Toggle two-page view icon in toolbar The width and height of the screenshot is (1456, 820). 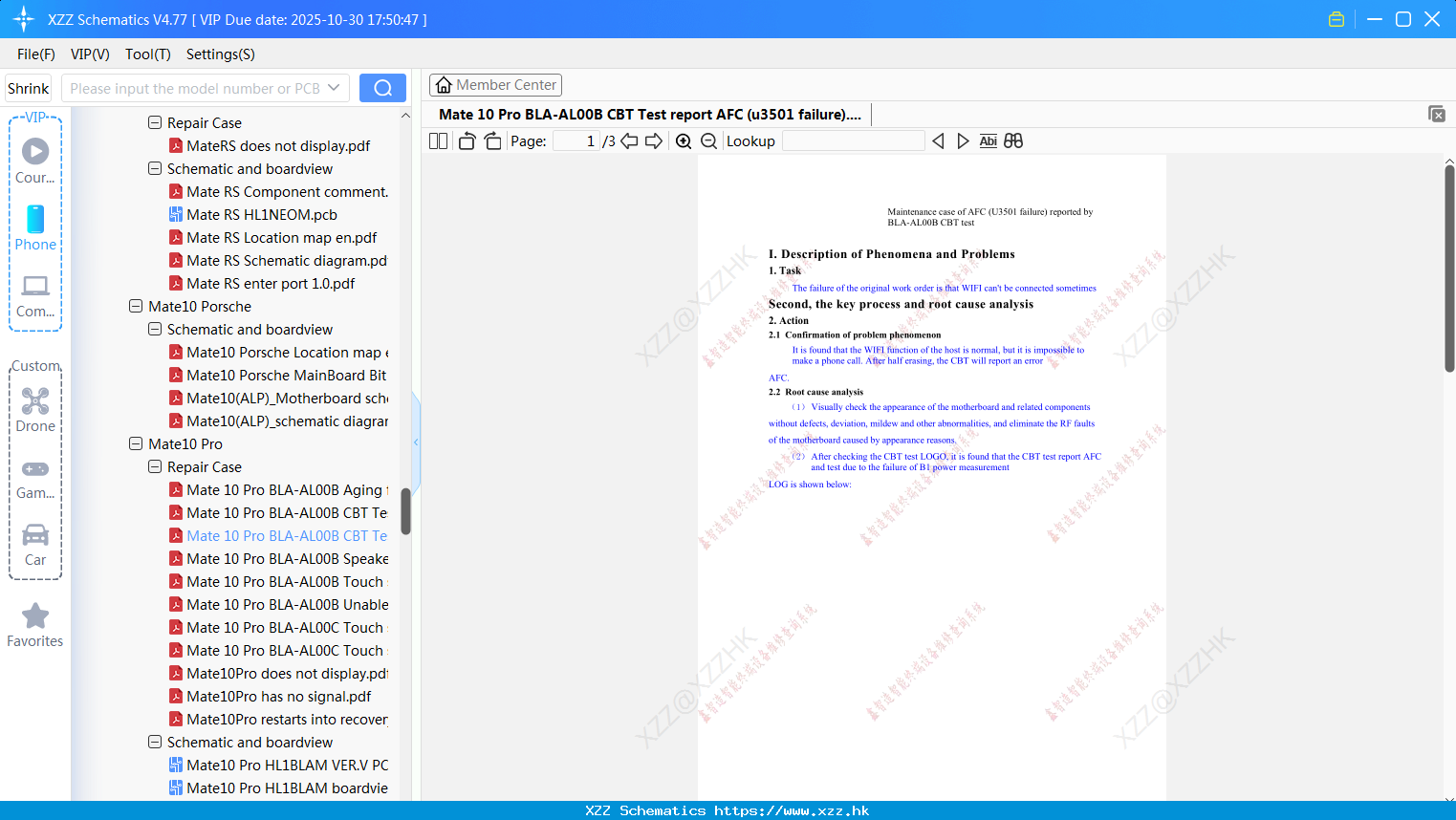[438, 141]
